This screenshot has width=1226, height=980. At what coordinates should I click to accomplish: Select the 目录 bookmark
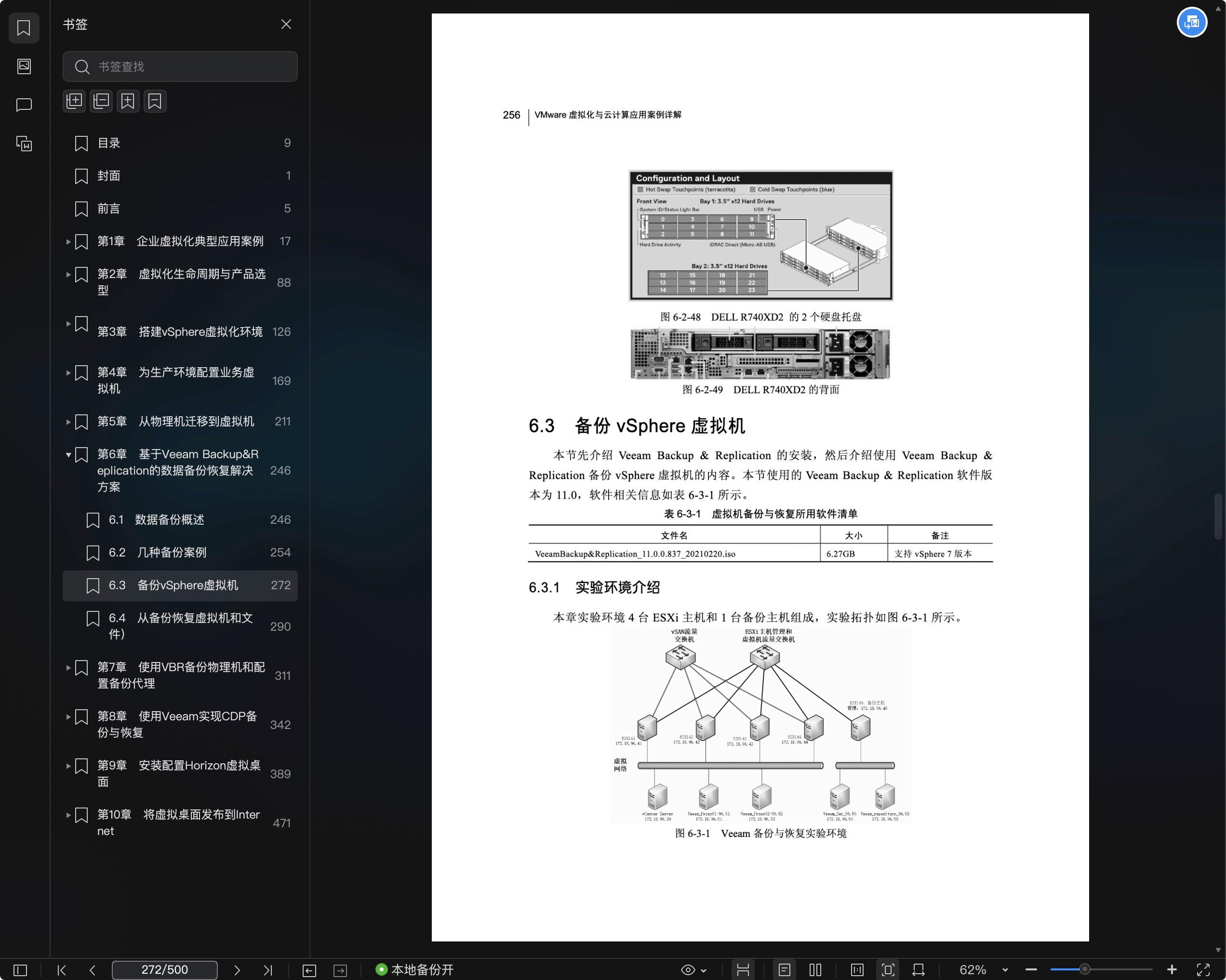[x=180, y=143]
